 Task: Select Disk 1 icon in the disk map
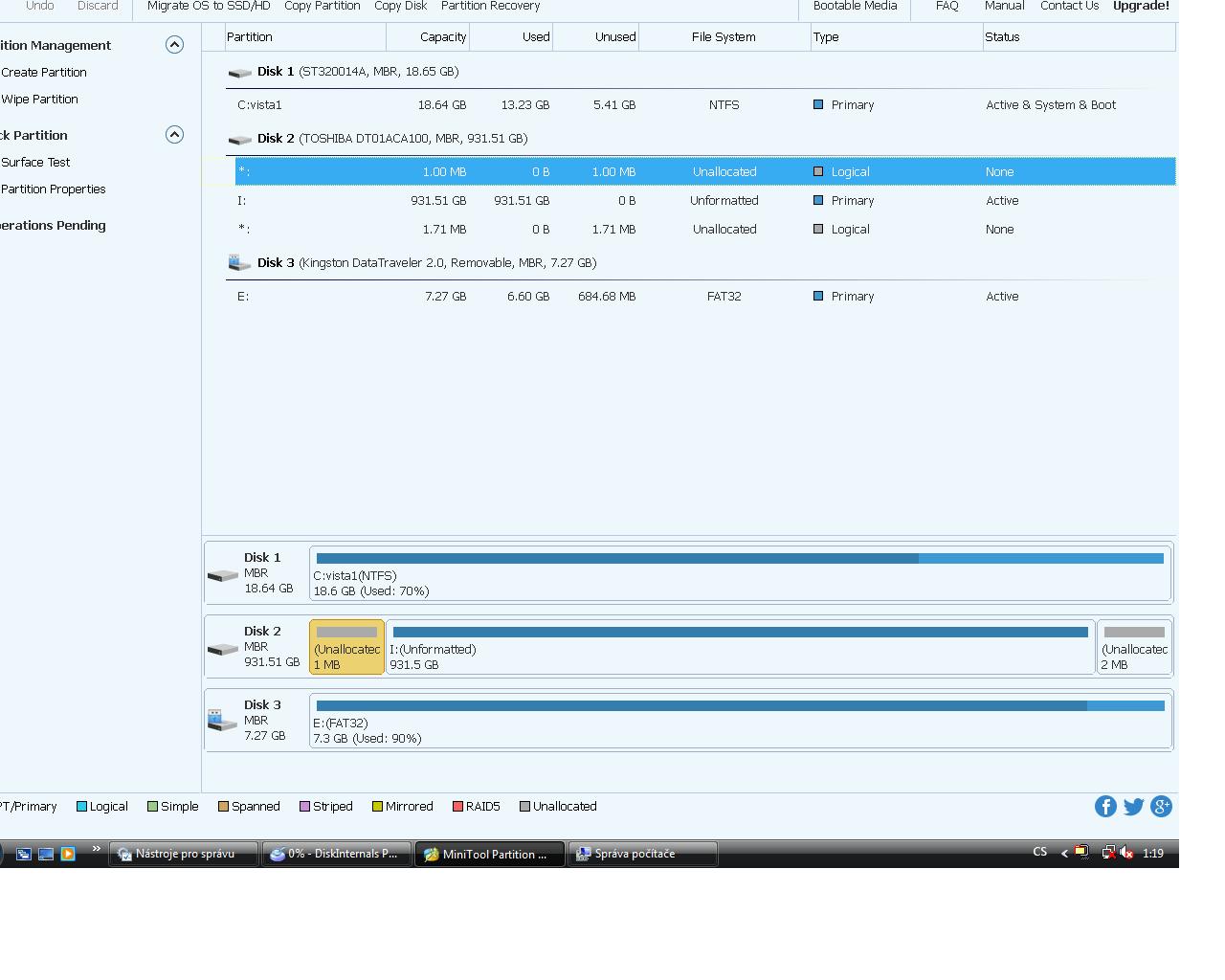click(x=223, y=575)
